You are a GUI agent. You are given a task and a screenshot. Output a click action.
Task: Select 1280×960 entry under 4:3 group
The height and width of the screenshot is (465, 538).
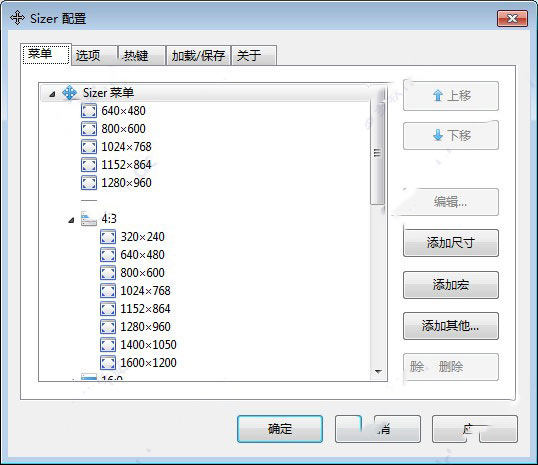tap(145, 327)
